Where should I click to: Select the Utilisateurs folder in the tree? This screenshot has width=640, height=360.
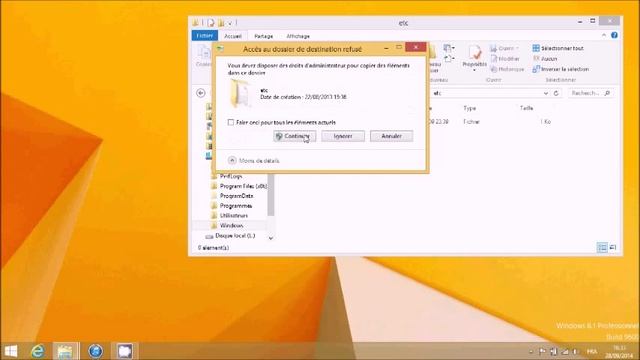click(x=234, y=216)
